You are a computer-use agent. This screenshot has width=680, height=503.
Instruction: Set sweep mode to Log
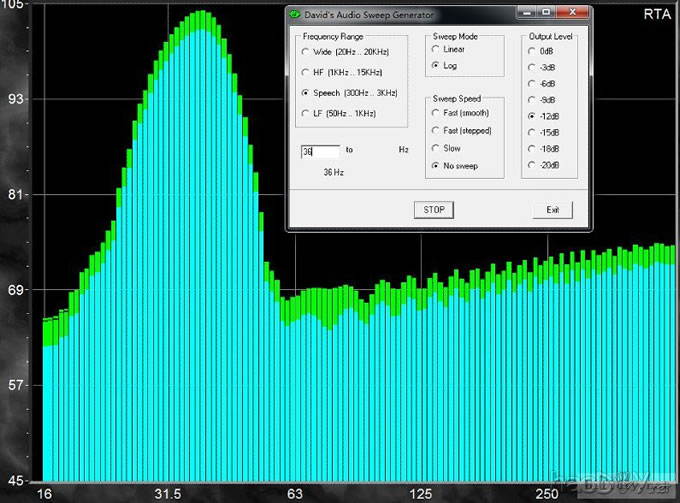[x=435, y=65]
